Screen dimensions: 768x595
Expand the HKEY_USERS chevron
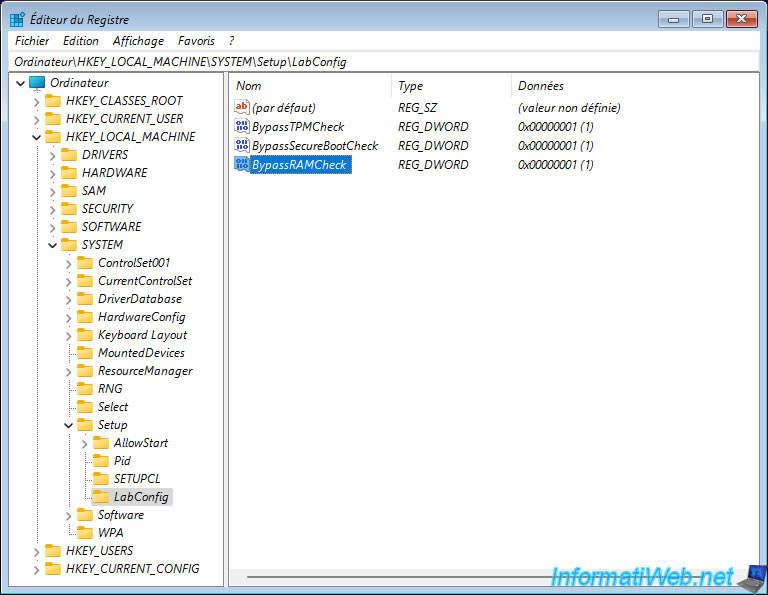[37, 552]
